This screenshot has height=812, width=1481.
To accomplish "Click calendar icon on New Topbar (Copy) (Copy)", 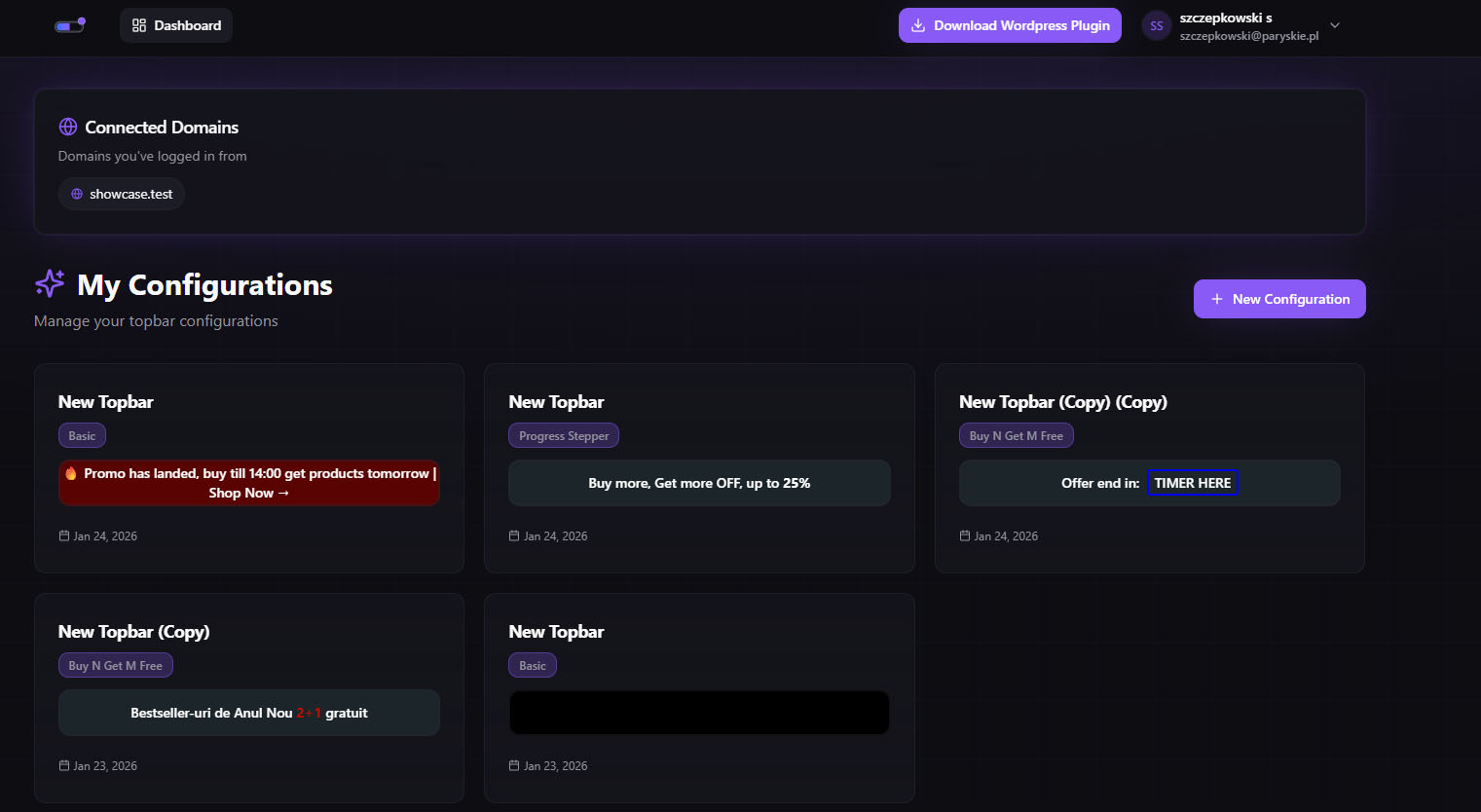I will (x=965, y=535).
